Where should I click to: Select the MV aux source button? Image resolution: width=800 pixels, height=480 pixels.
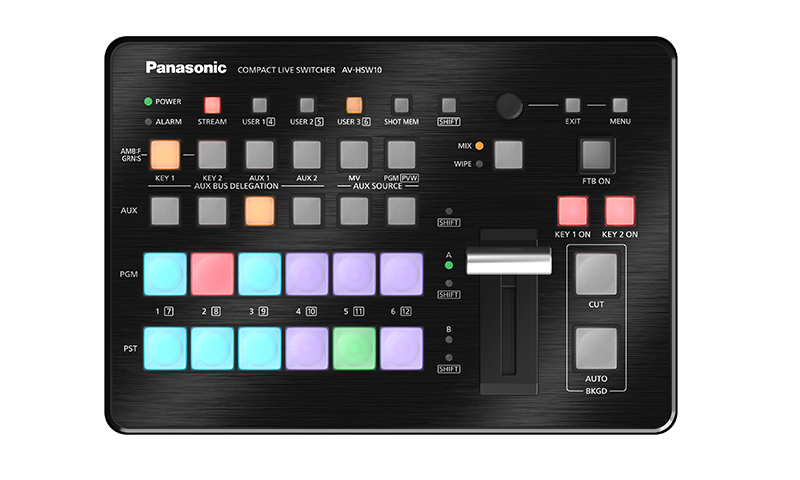coord(354,155)
